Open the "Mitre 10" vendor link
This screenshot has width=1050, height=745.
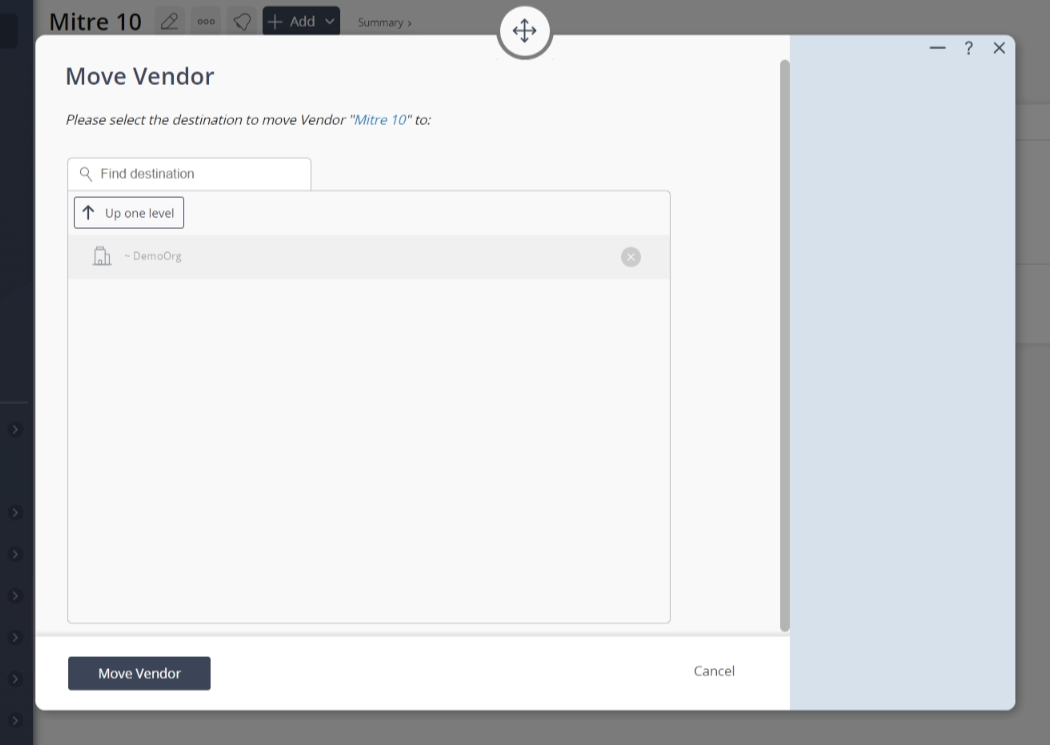point(380,120)
